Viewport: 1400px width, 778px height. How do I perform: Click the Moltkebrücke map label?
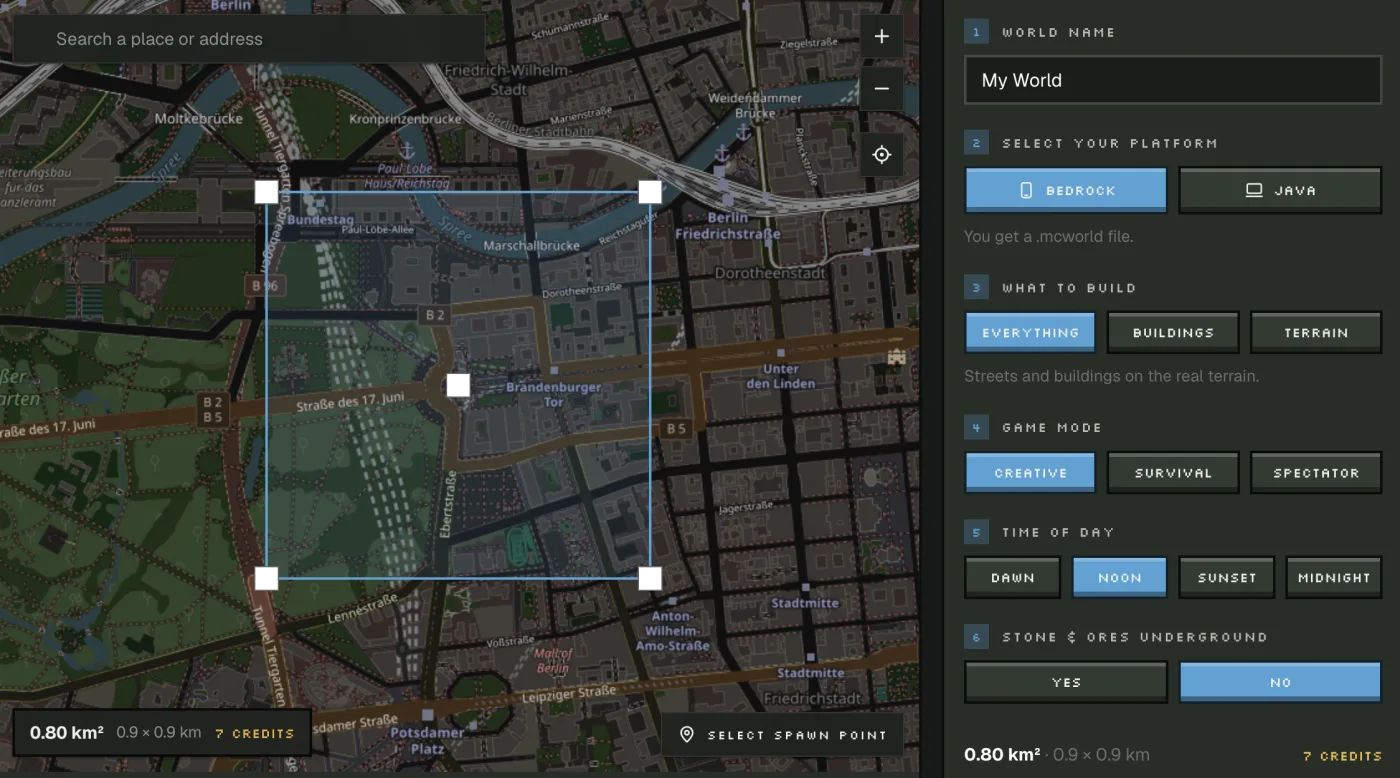[199, 118]
